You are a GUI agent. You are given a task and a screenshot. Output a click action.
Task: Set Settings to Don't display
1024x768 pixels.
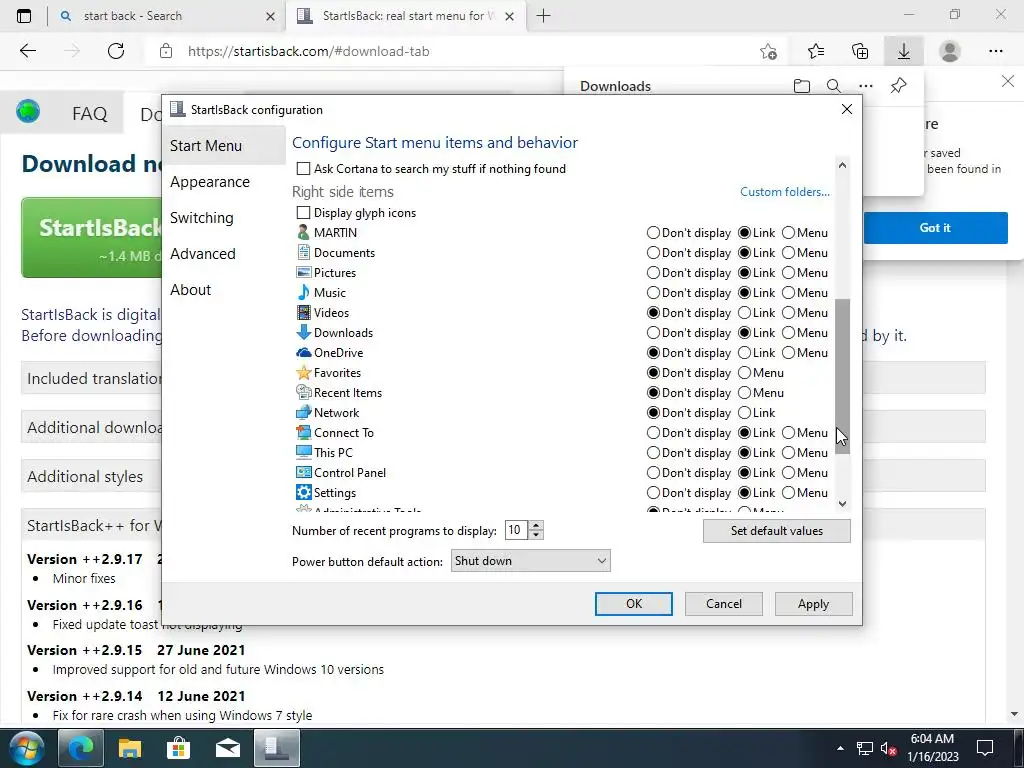click(x=653, y=492)
